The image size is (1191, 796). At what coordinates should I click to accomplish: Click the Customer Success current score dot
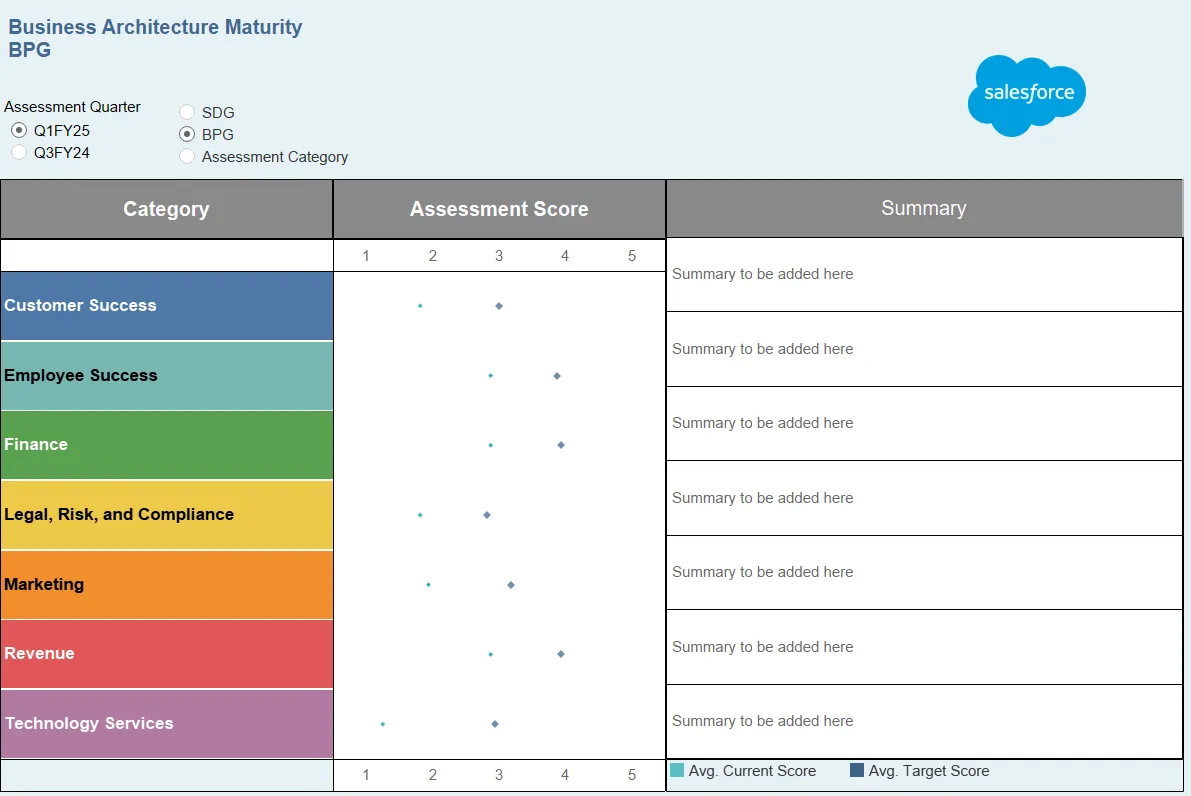pos(420,306)
